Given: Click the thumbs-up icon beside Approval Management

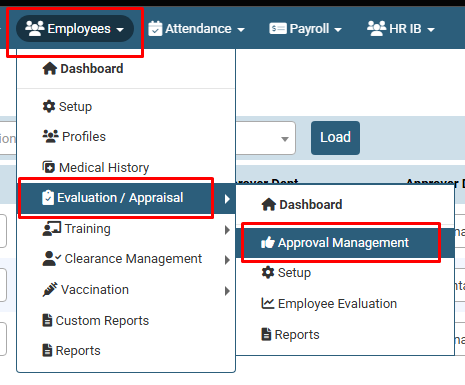Looking at the screenshot, I should (x=268, y=242).
